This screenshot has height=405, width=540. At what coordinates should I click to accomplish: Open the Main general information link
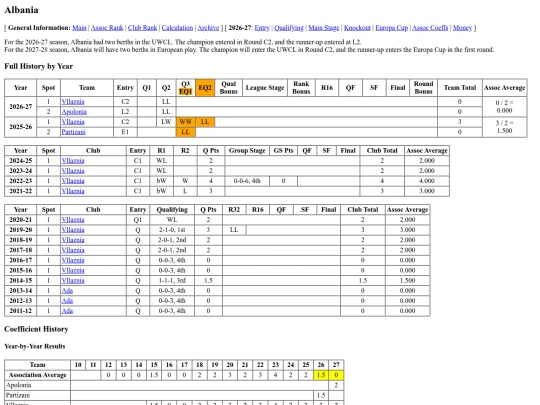point(79,28)
